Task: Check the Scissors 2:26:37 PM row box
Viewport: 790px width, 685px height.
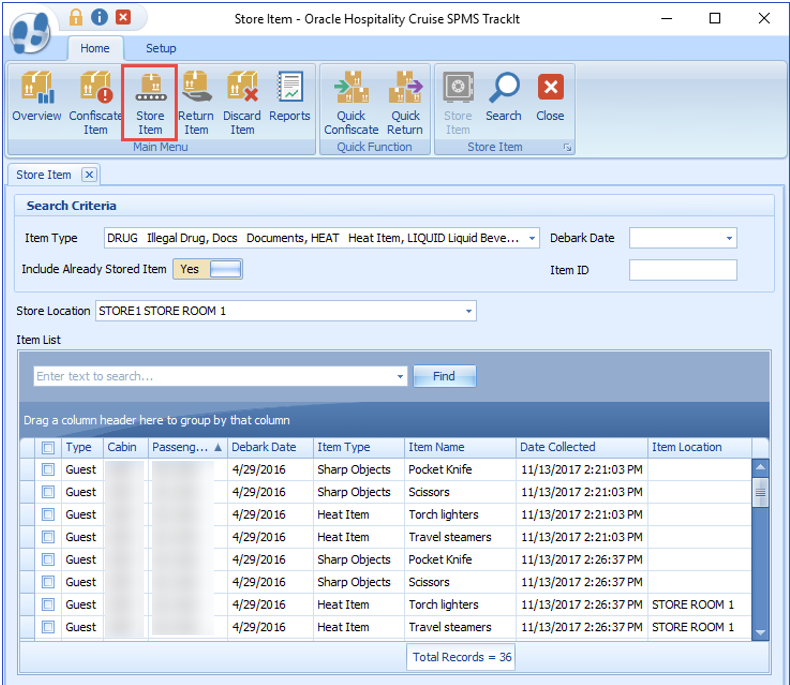Action: click(48, 582)
